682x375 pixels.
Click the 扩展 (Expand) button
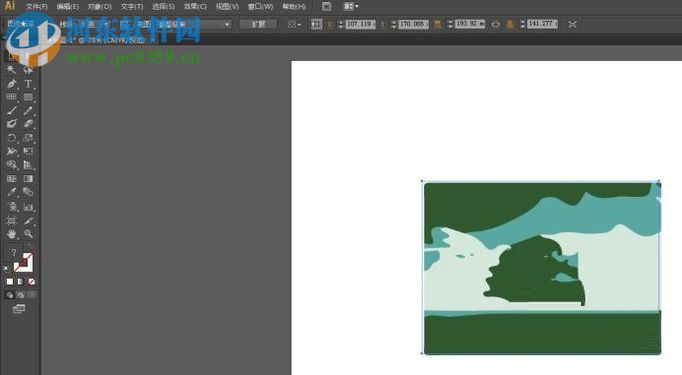pyautogui.click(x=258, y=24)
